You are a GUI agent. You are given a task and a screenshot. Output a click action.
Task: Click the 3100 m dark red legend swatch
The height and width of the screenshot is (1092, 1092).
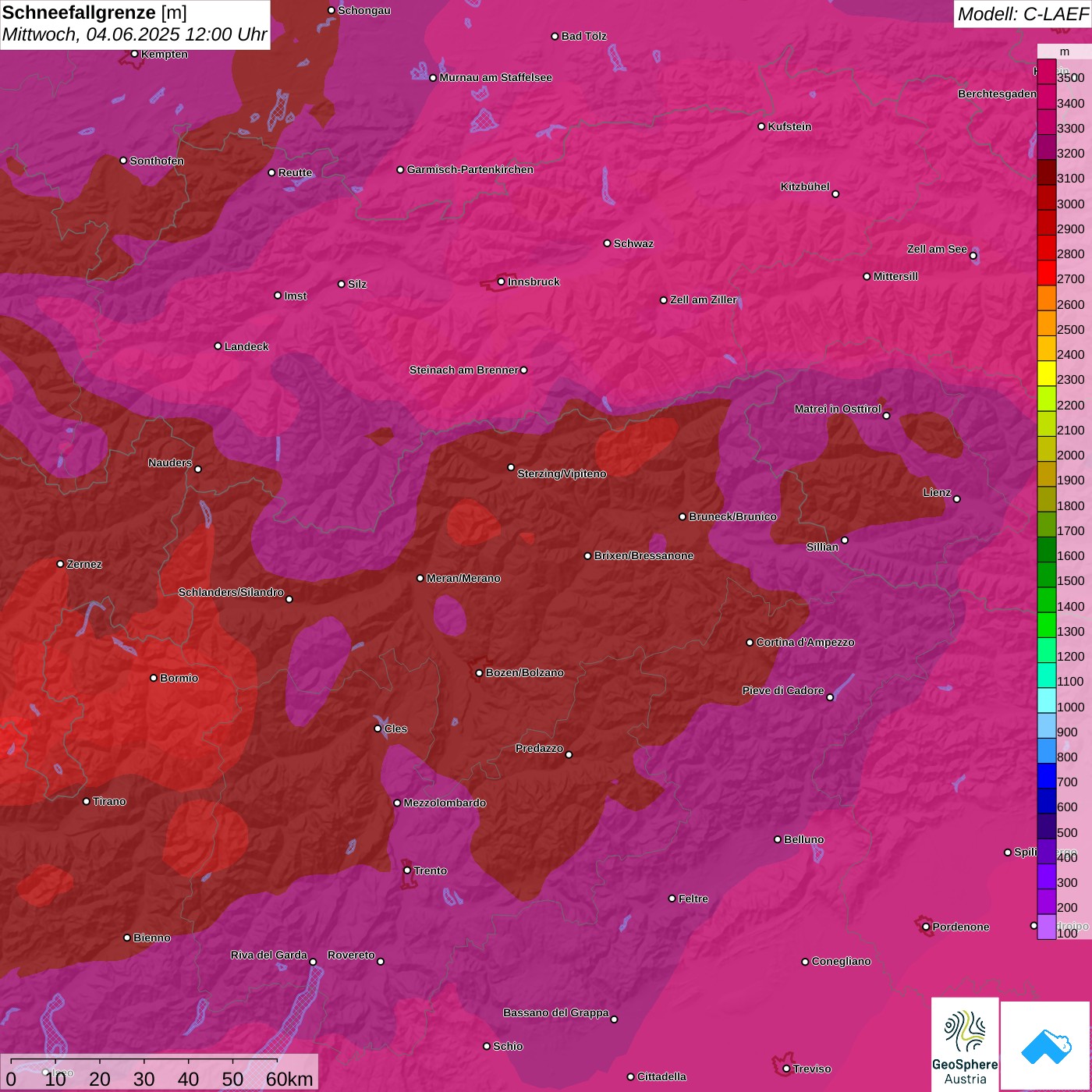[1046, 172]
